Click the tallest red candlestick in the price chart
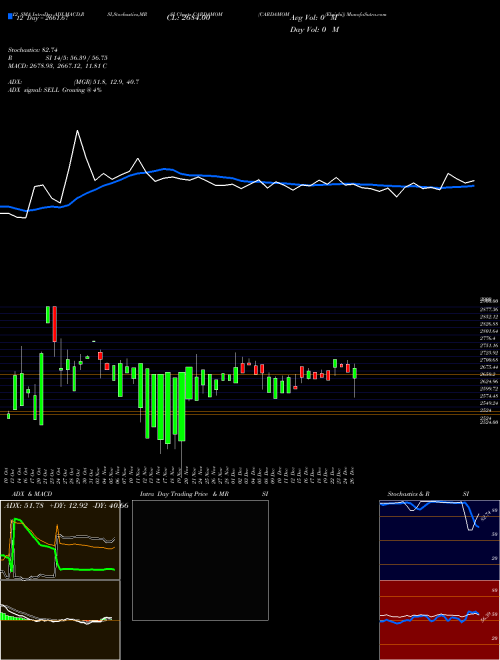 pyautogui.click(x=55, y=324)
